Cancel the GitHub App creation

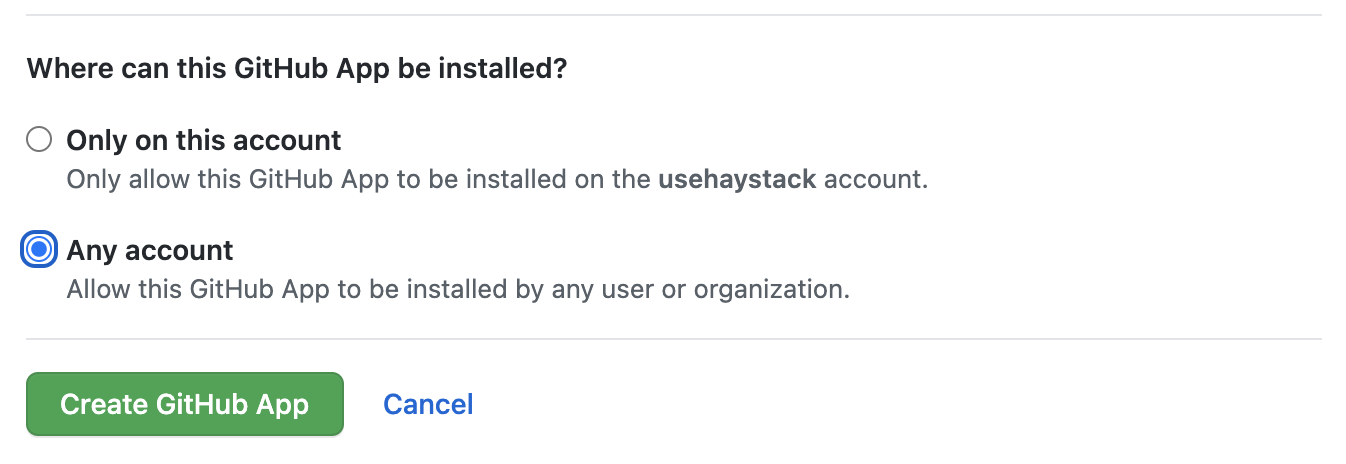click(428, 404)
